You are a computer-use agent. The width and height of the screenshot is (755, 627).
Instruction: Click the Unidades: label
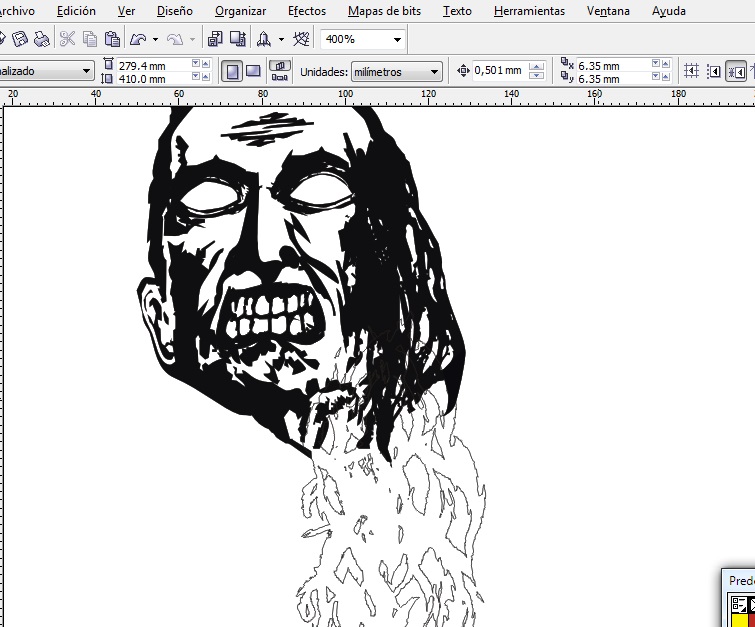[324, 72]
